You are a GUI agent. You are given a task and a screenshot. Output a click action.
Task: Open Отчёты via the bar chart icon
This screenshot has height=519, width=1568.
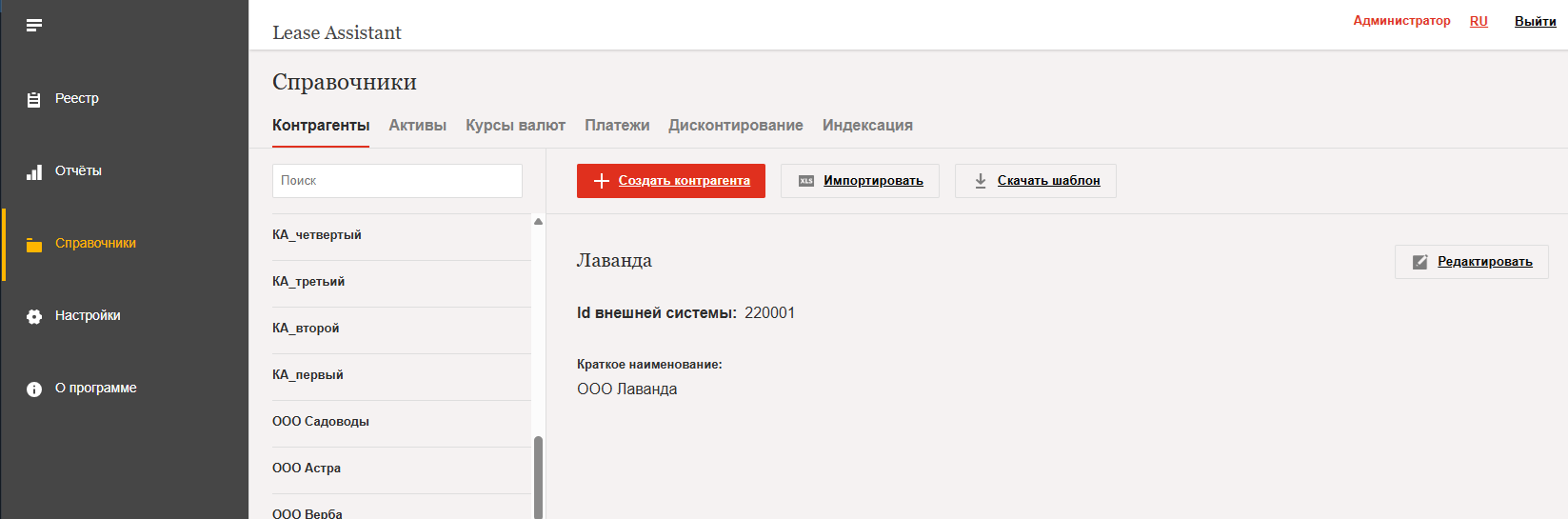(34, 172)
